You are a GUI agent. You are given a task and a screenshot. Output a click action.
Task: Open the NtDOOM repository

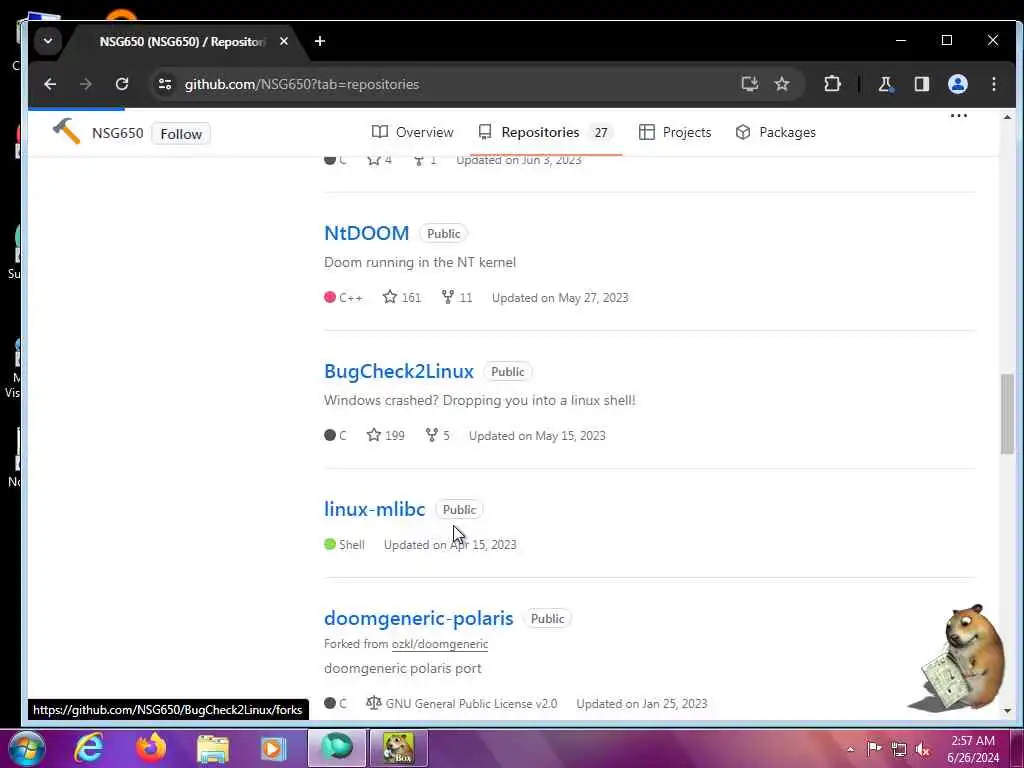coord(366,233)
